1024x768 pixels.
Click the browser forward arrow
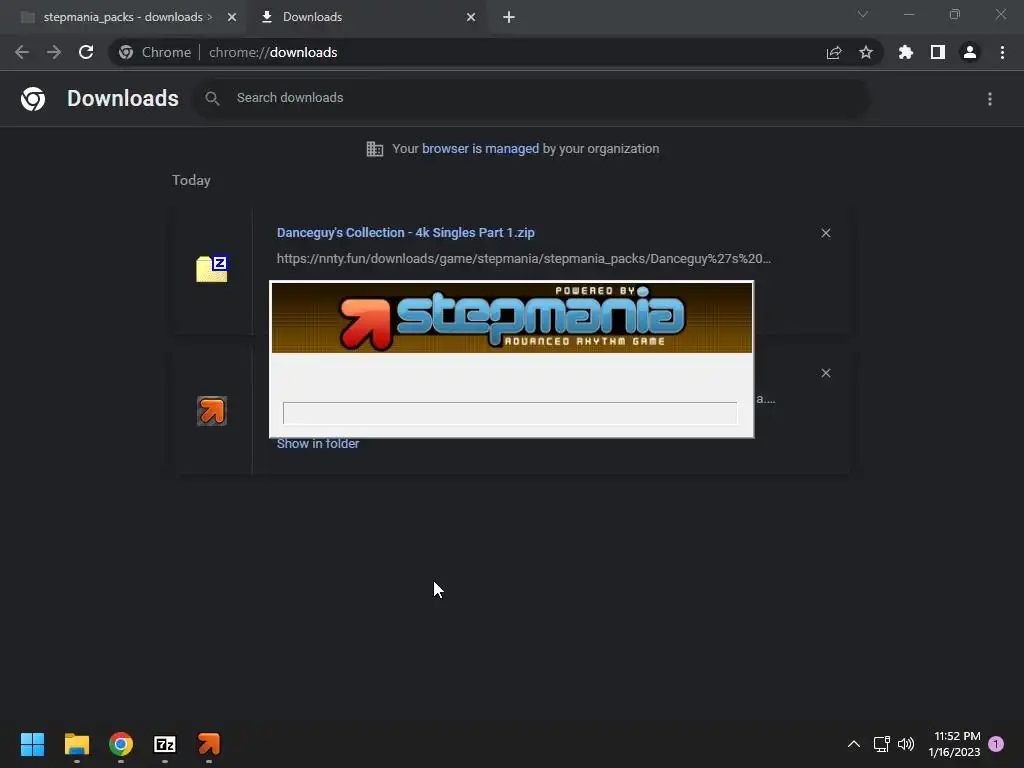pyautogui.click(x=54, y=52)
